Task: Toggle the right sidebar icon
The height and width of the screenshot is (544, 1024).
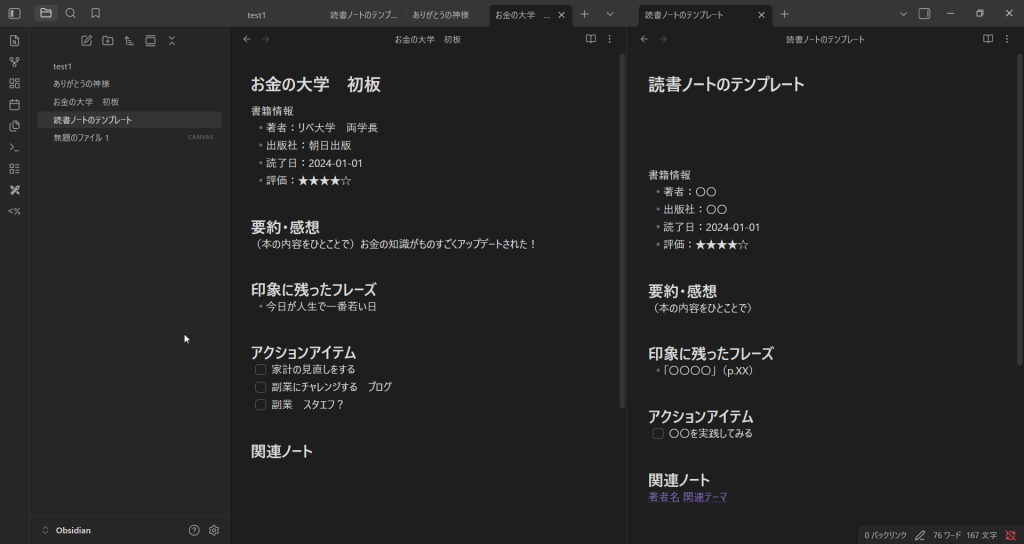Action: pos(924,14)
